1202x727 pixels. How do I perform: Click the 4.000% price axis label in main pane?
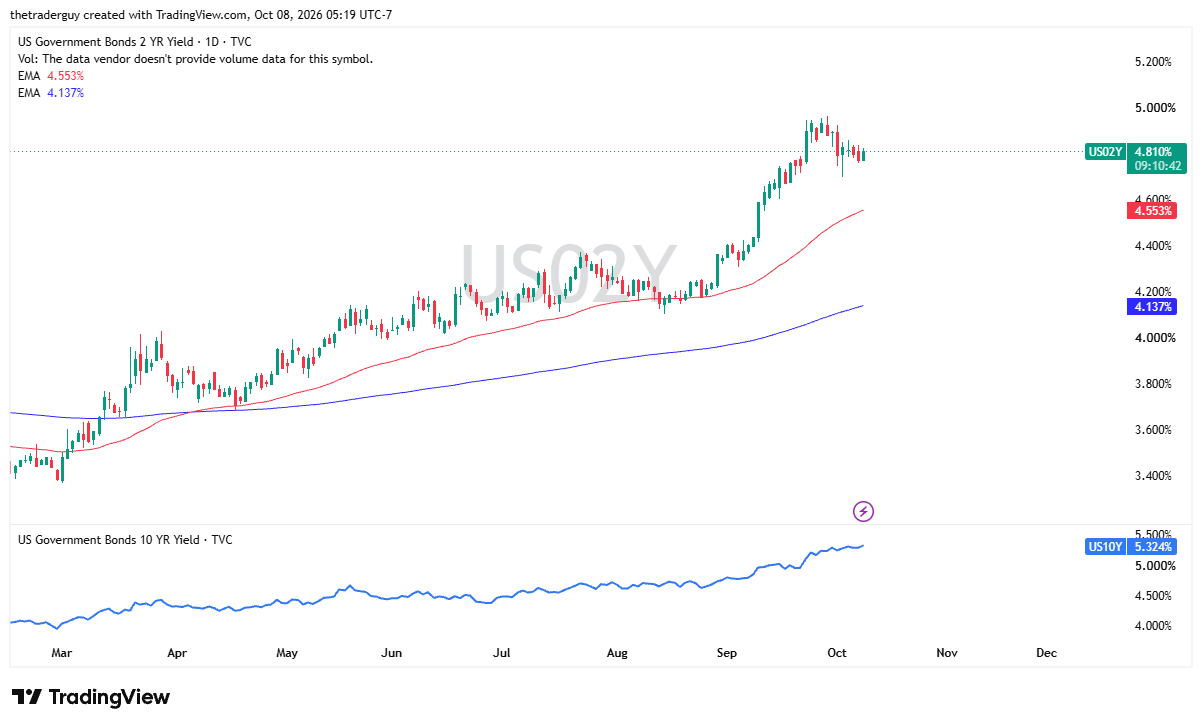(1153, 338)
